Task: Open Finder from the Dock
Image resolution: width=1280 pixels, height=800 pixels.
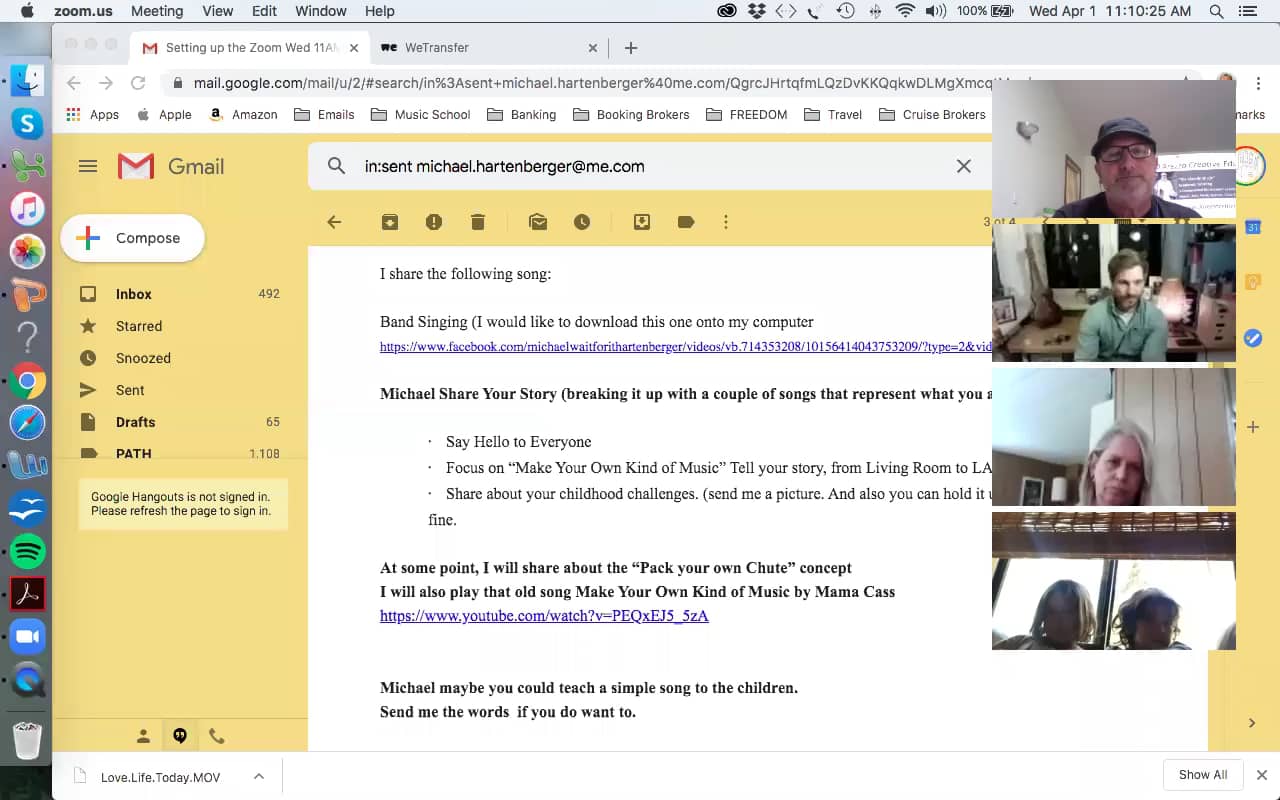Action: tap(27, 80)
